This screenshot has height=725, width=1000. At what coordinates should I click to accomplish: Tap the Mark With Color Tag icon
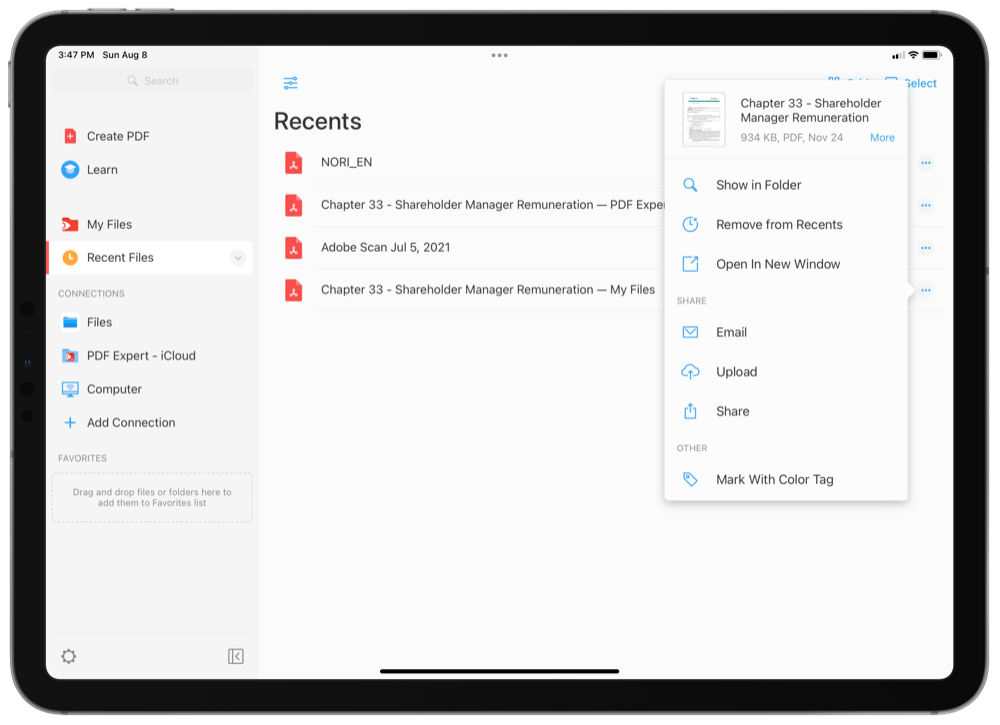[x=690, y=479]
